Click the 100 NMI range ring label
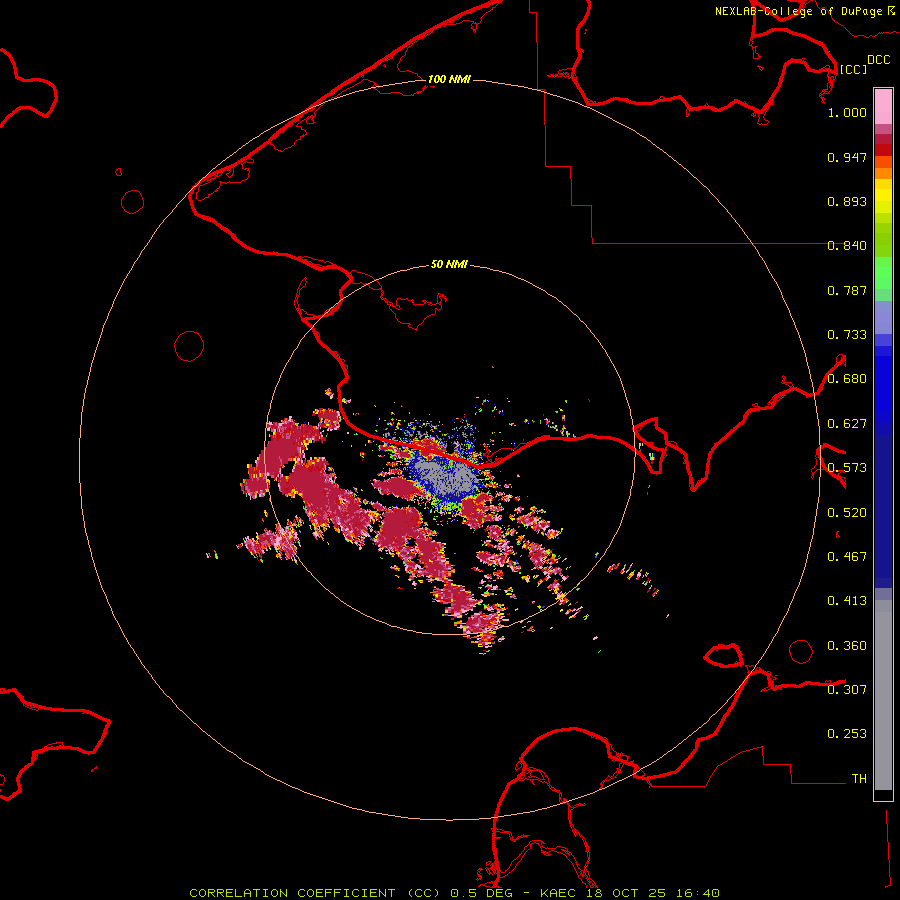Viewport: 900px width, 900px height. click(x=449, y=79)
